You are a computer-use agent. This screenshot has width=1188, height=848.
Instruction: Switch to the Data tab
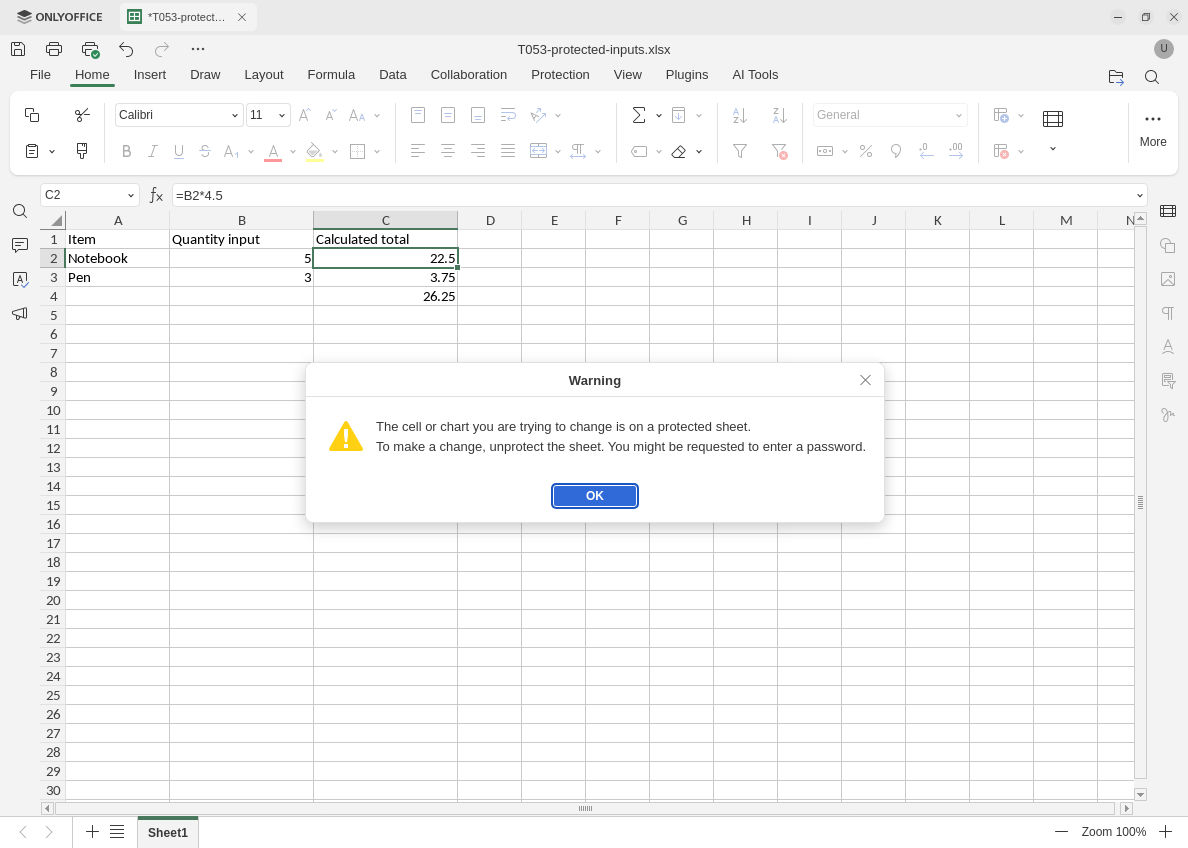tap(392, 74)
